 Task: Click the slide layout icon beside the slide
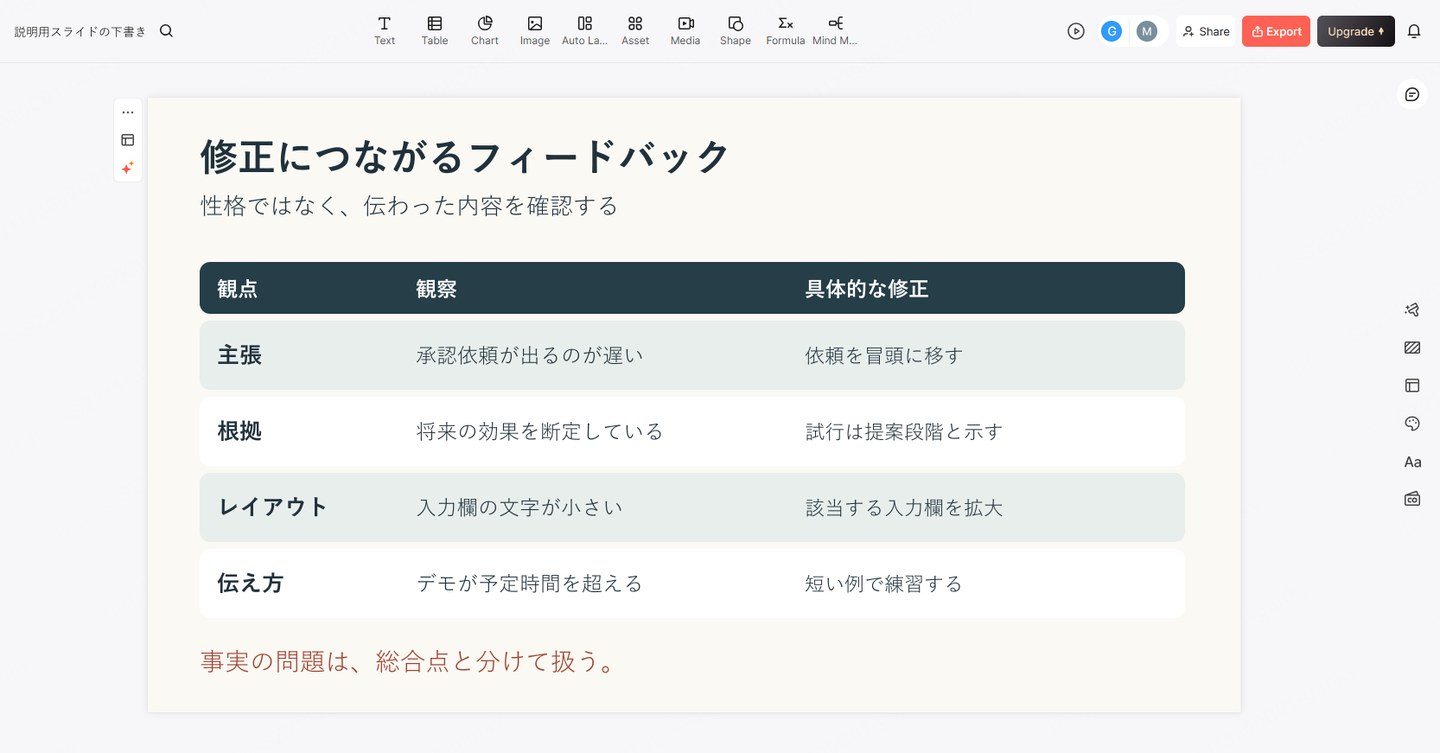(x=128, y=140)
